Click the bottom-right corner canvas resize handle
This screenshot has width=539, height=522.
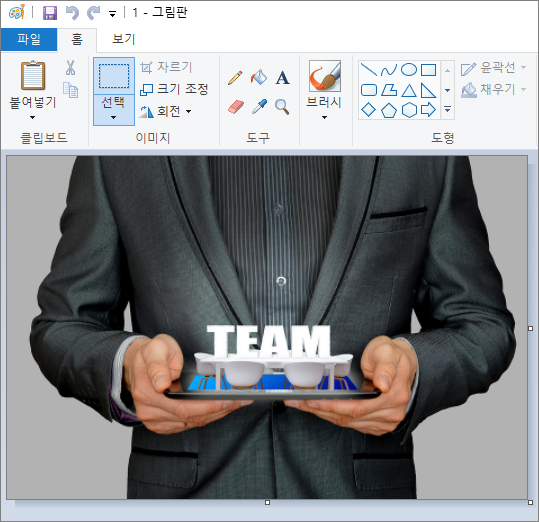[x=530, y=503]
